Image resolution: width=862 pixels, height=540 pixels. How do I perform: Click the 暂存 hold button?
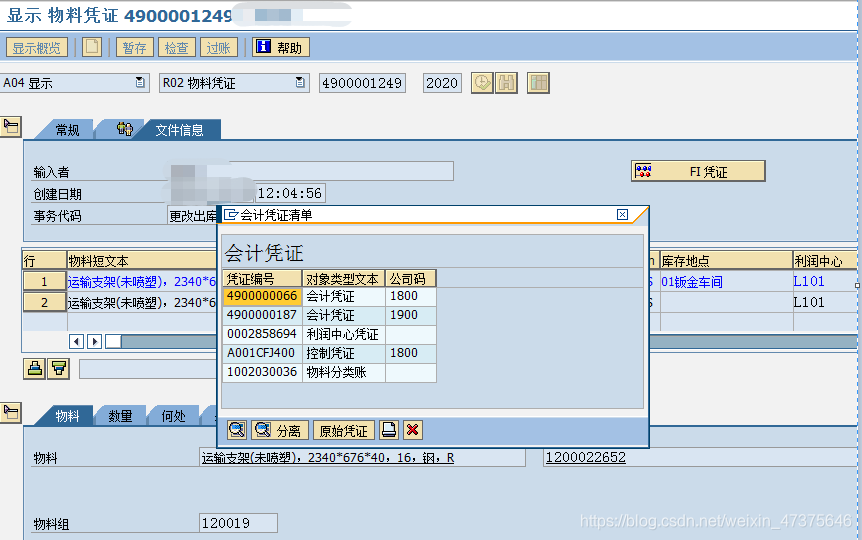point(134,47)
